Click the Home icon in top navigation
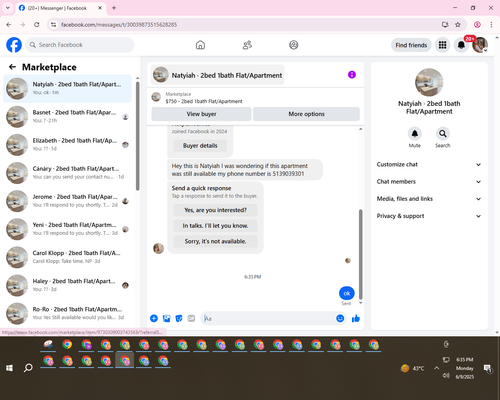The image size is (500, 400). (200, 45)
